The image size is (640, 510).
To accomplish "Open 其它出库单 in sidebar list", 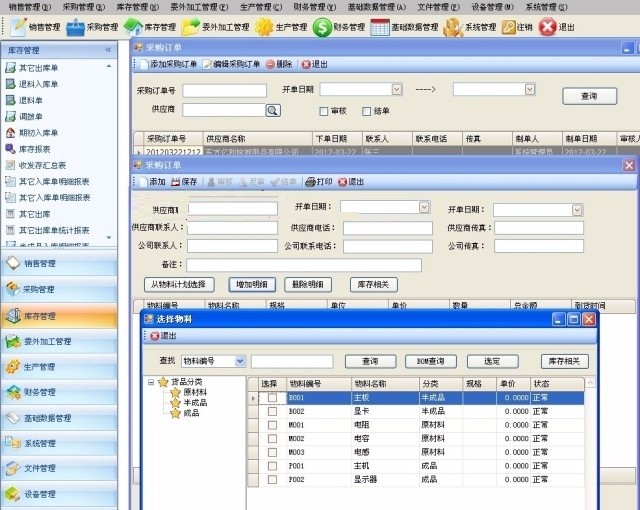I will click(38, 68).
